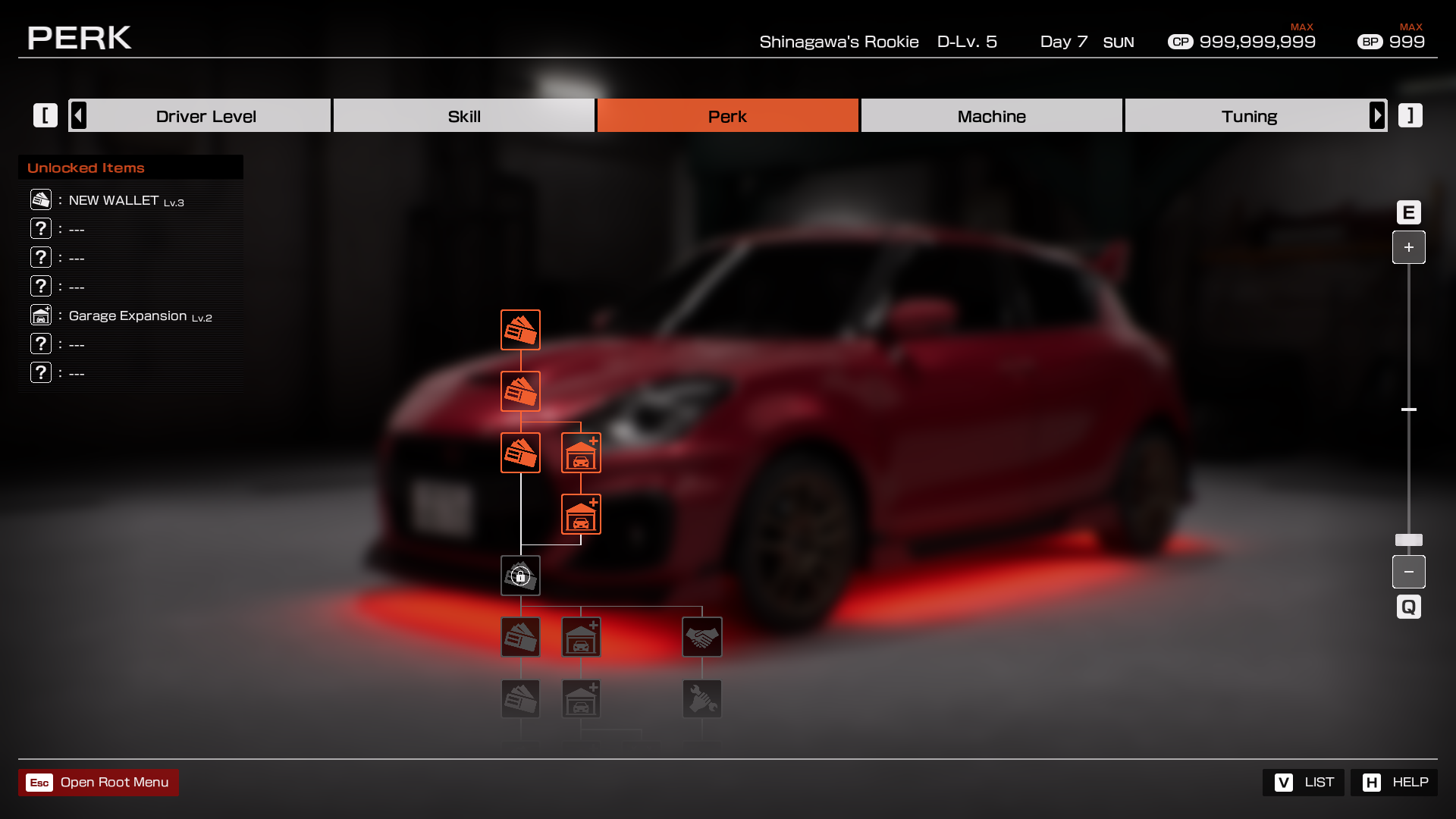1456x819 pixels.
Task: Click Garage Expansion Lv.2 text
Action: 140,315
